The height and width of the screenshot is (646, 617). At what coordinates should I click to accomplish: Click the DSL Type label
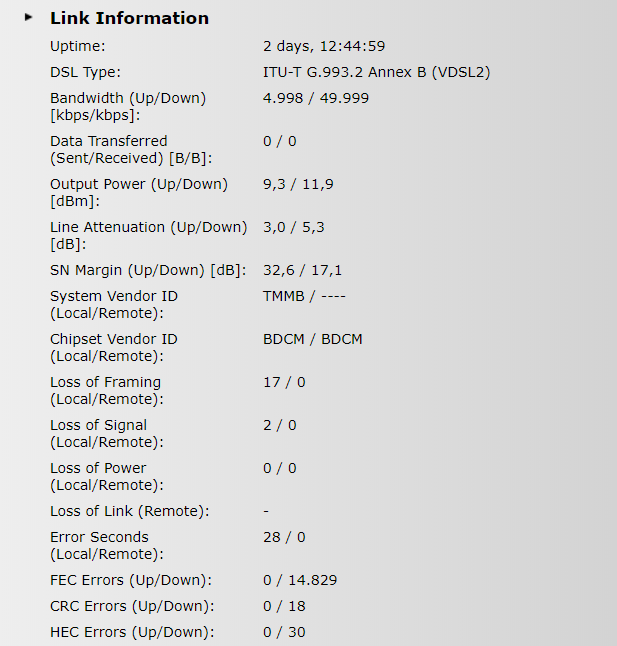[x=85, y=73]
